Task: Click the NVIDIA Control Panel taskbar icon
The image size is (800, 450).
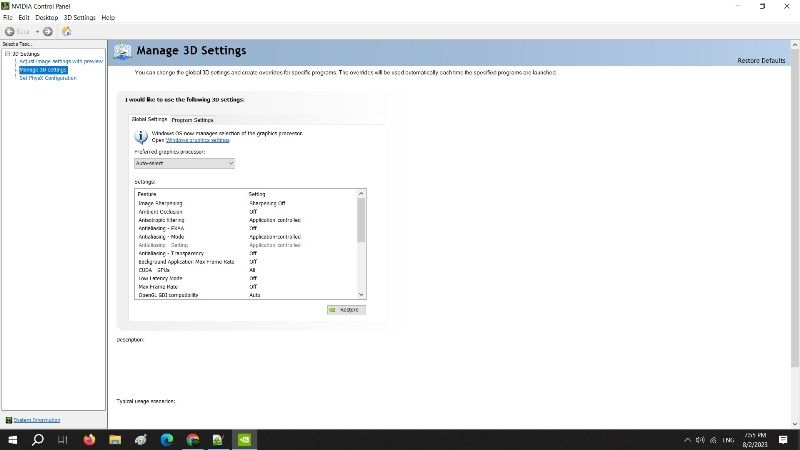Action: (244, 440)
